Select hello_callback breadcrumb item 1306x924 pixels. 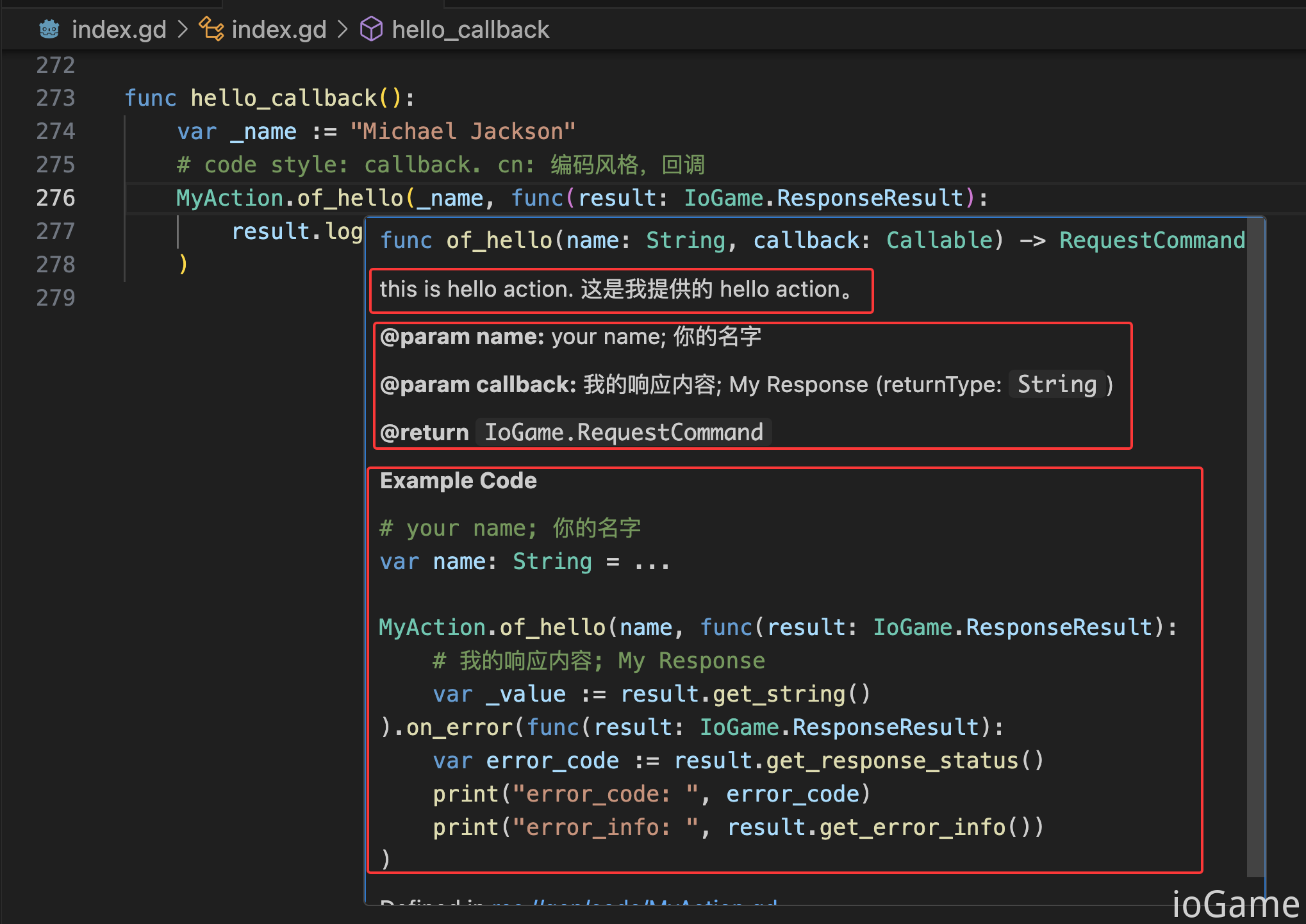(470, 29)
